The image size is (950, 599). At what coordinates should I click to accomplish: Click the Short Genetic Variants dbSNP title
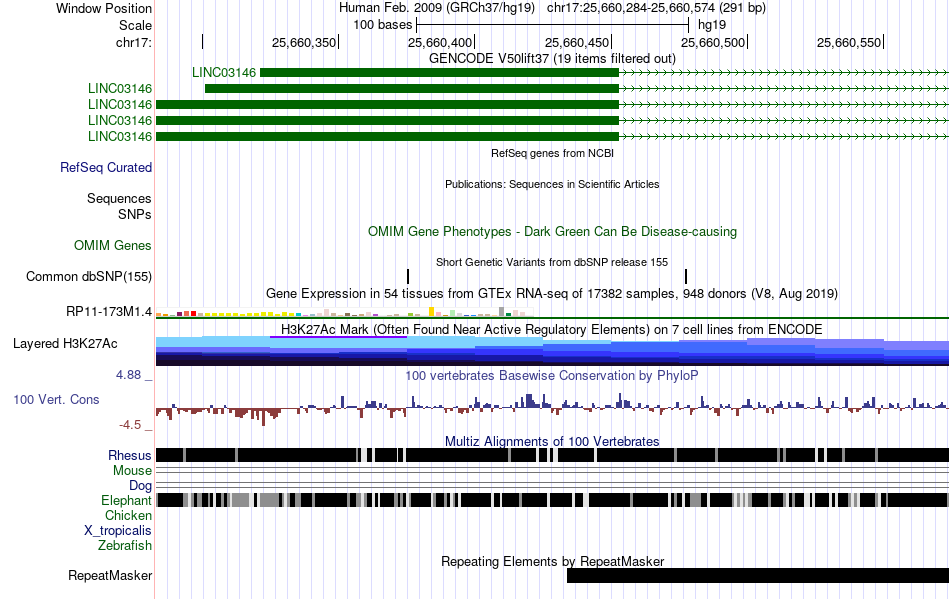pyautogui.click(x=552, y=262)
